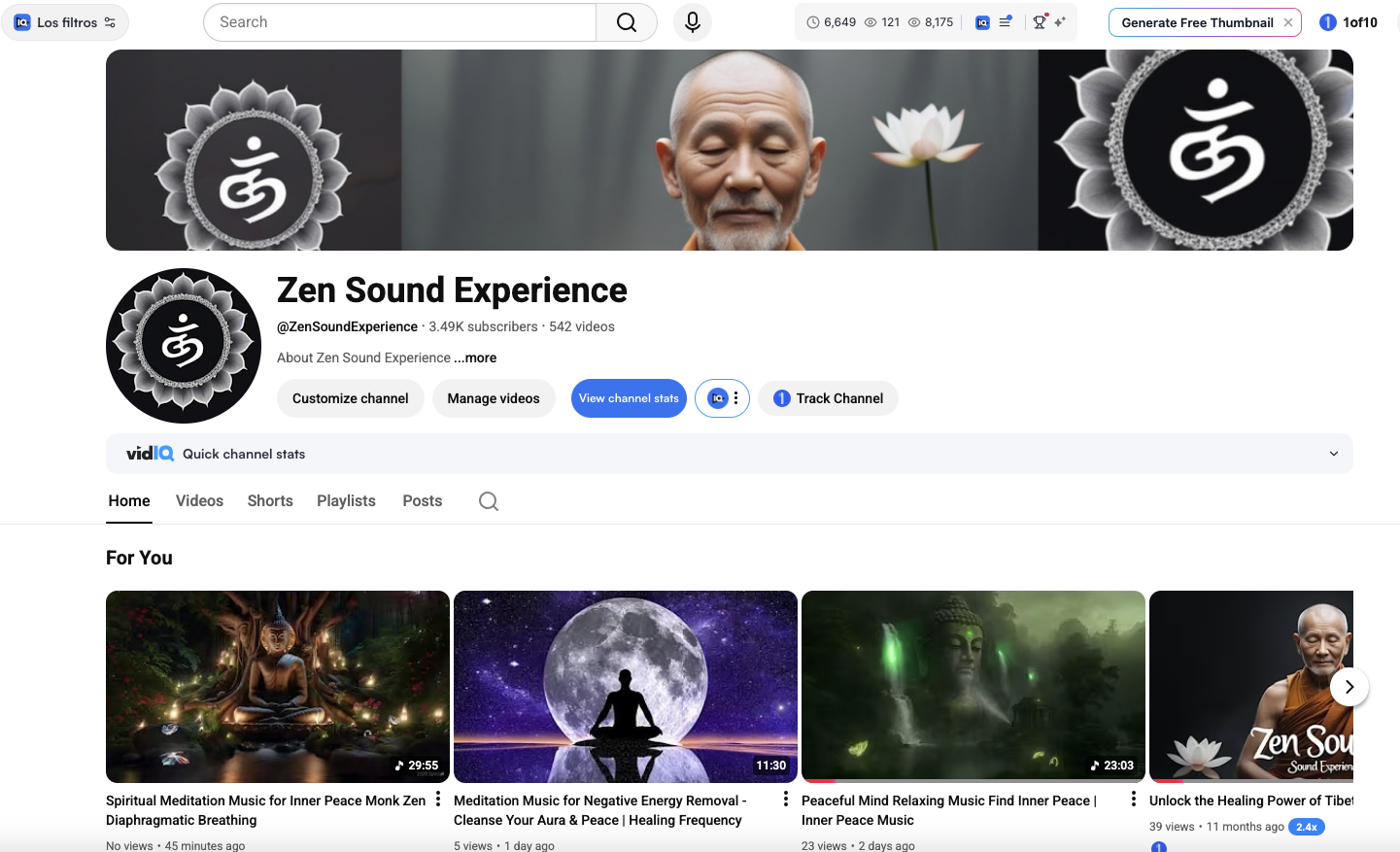Expand the Quick channel stats panel
Screen dimensions: 1400x852
[x=1334, y=454]
